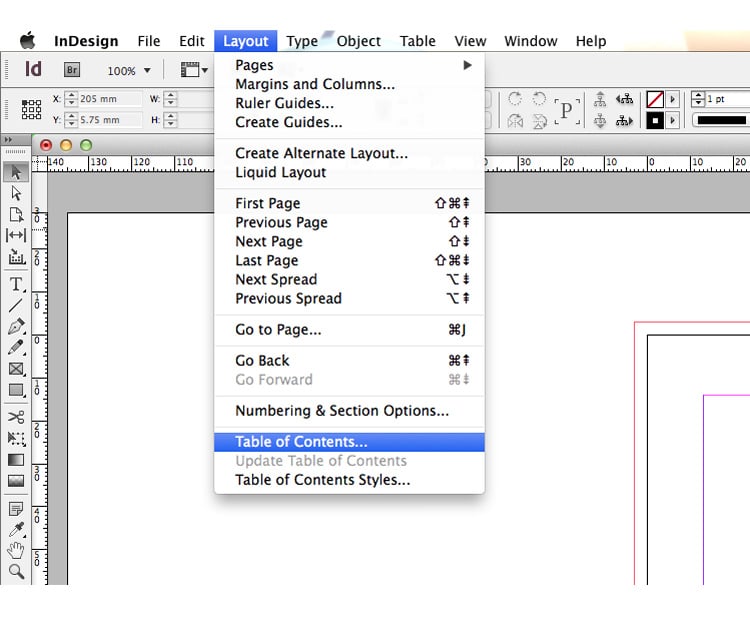Select the Eyedropper tool
750x617 pixels.
click(16, 529)
